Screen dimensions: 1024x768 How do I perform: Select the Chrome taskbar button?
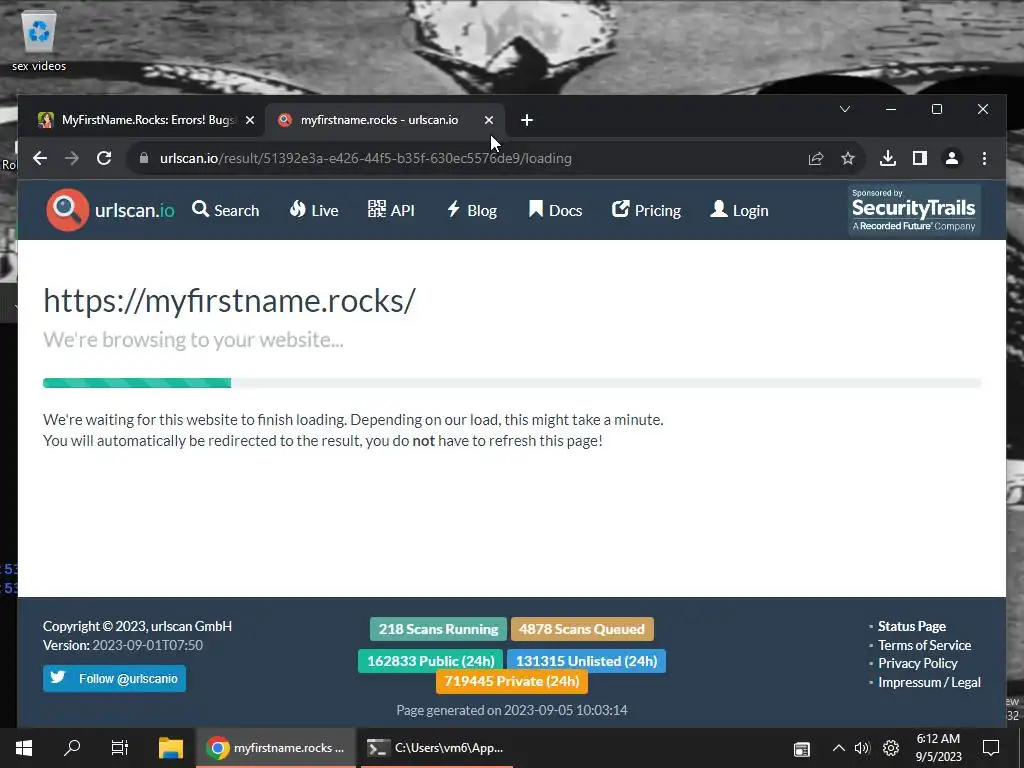(x=276, y=748)
